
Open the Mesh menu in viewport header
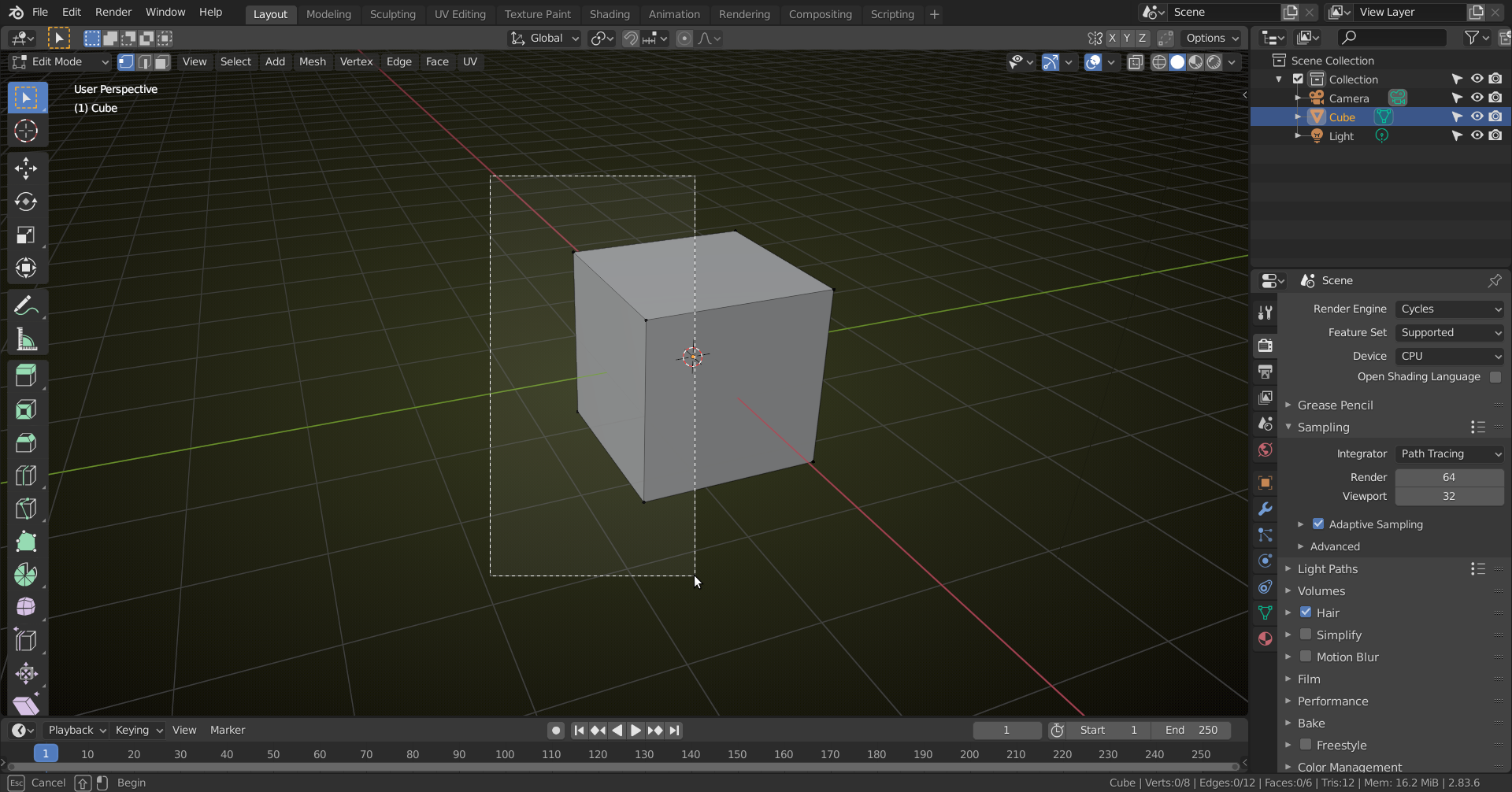coord(313,62)
